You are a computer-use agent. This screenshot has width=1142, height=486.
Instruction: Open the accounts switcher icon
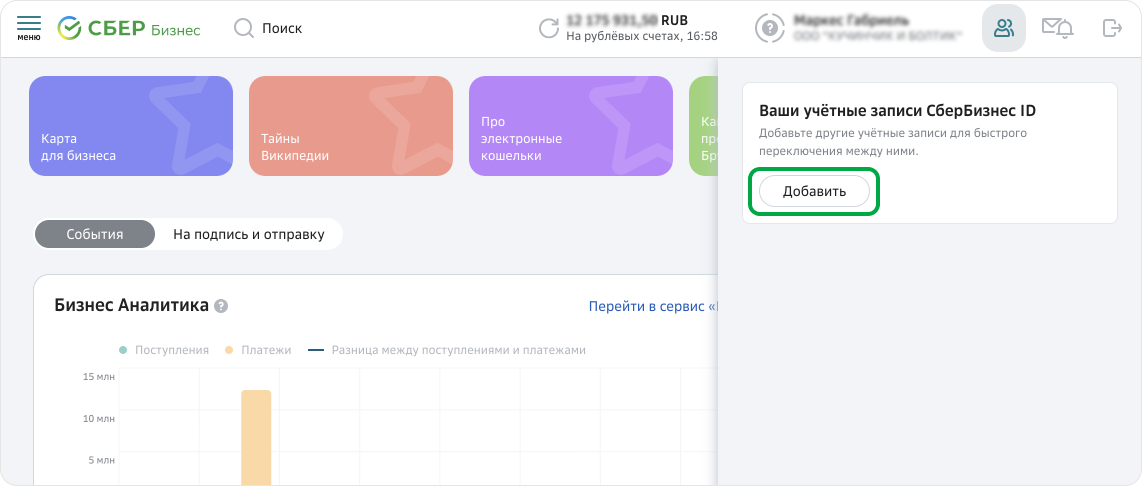click(x=1003, y=28)
